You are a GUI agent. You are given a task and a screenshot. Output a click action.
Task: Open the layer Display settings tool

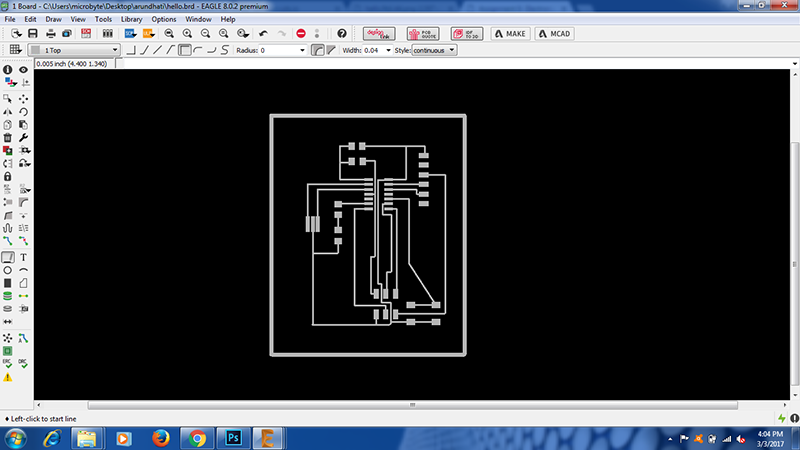click(10, 82)
